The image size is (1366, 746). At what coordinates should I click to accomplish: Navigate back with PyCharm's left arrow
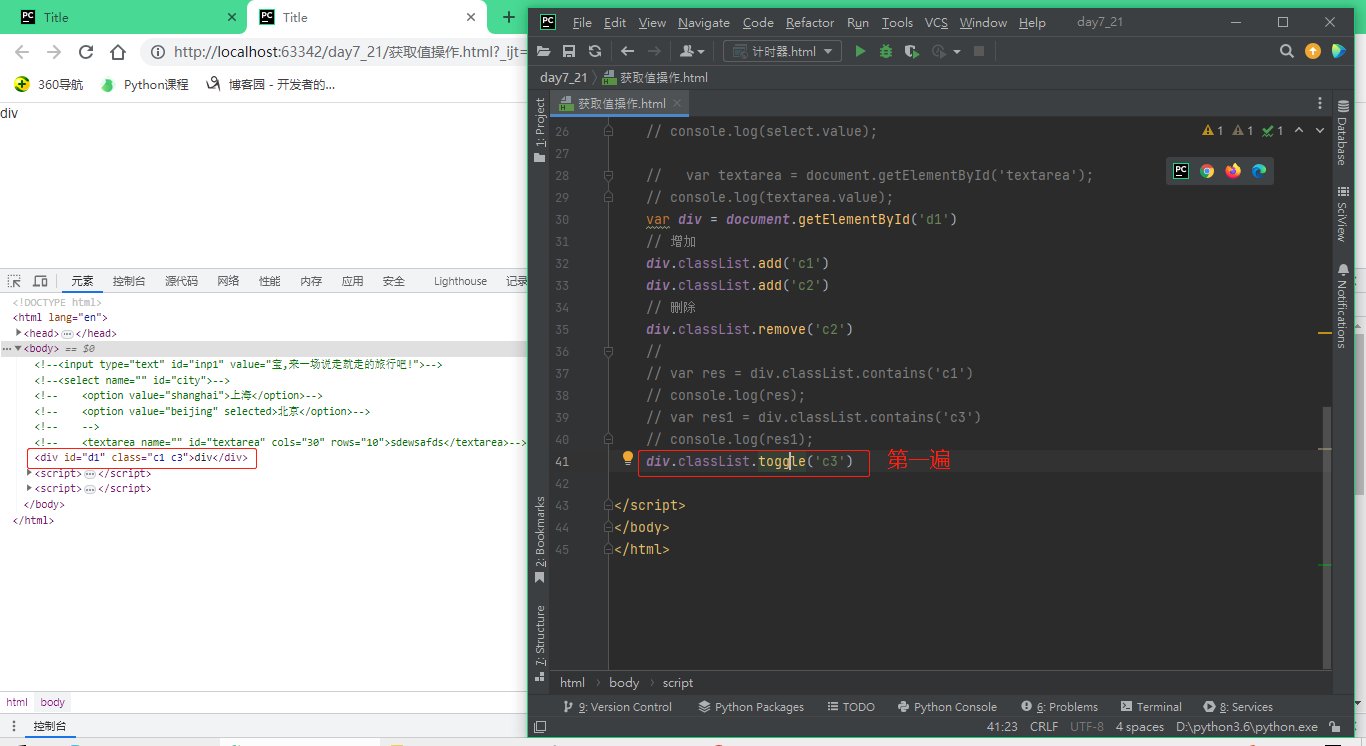[628, 51]
